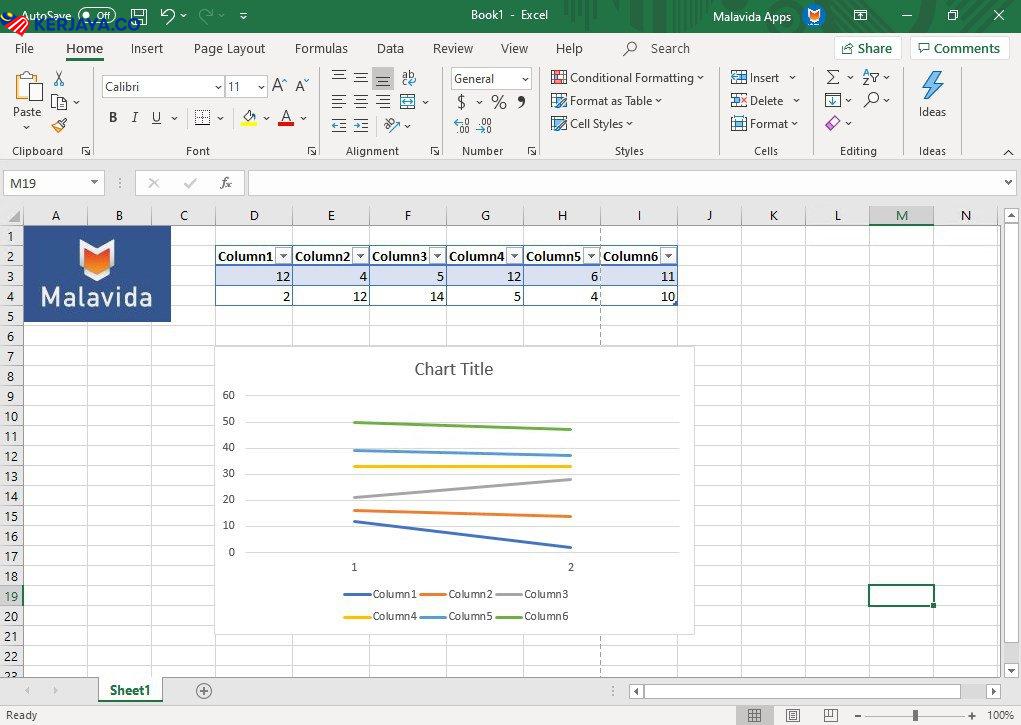Toggle Italic formatting
The image size is (1021, 725).
coord(135,118)
